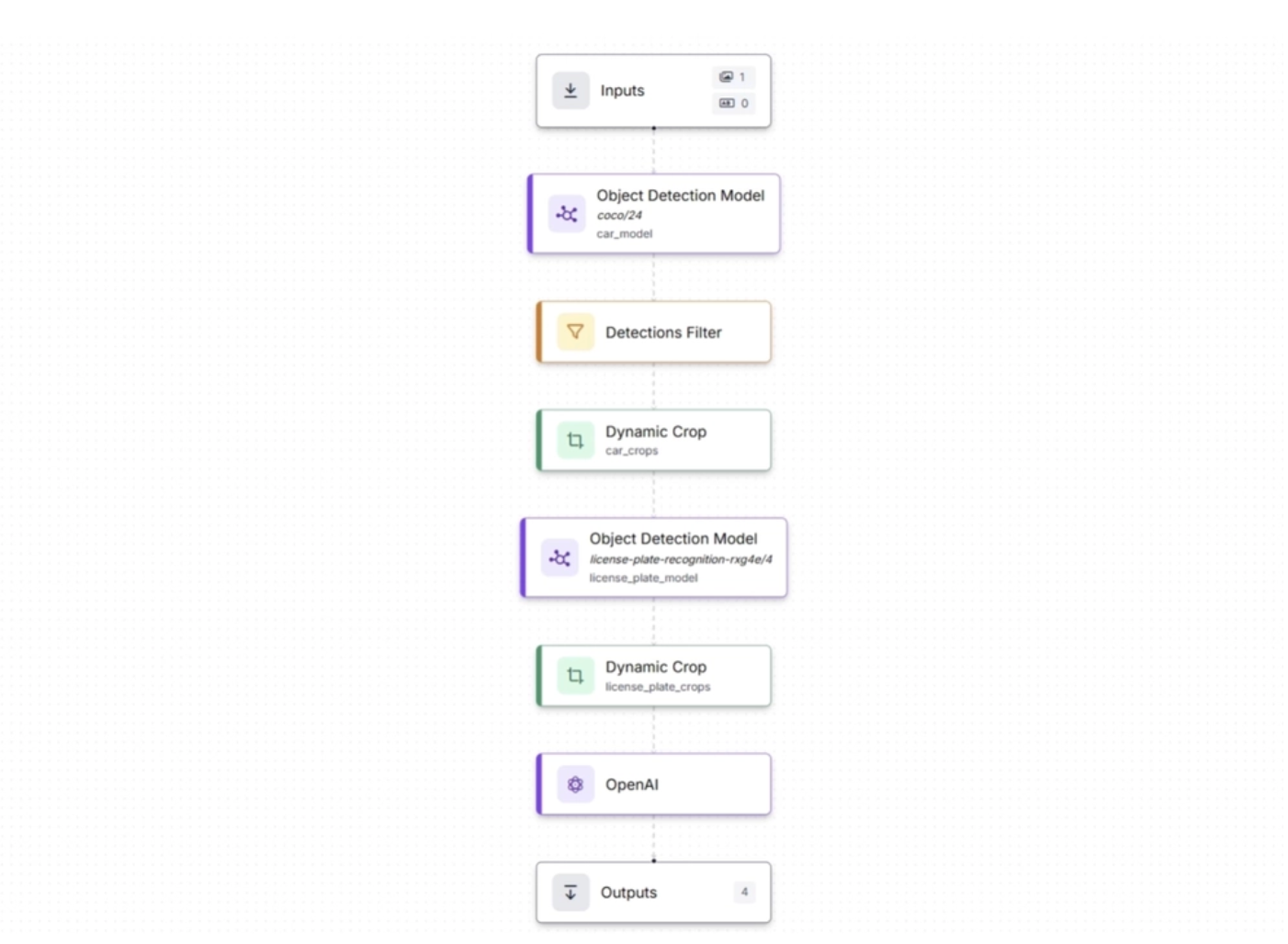Click the coco/24 model node icon

click(x=567, y=214)
